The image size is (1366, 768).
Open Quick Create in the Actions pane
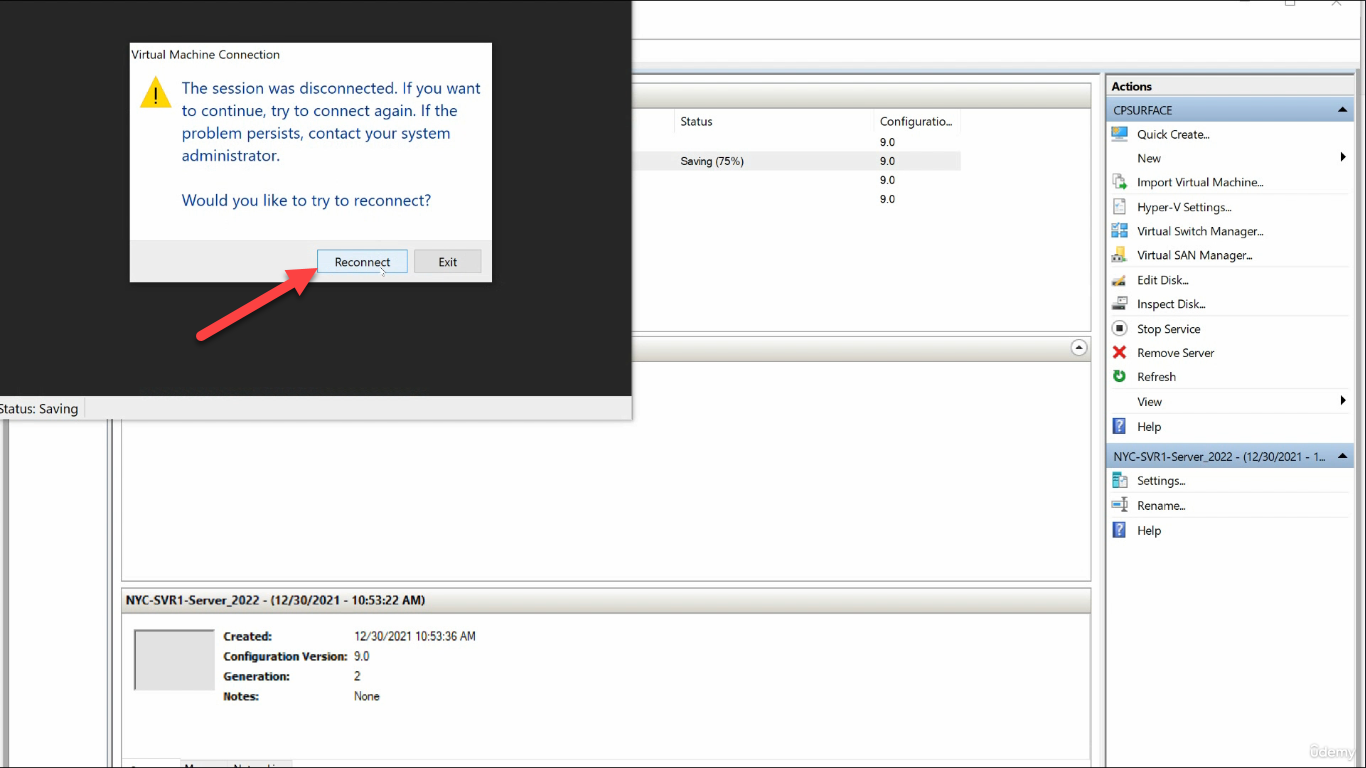1173,134
